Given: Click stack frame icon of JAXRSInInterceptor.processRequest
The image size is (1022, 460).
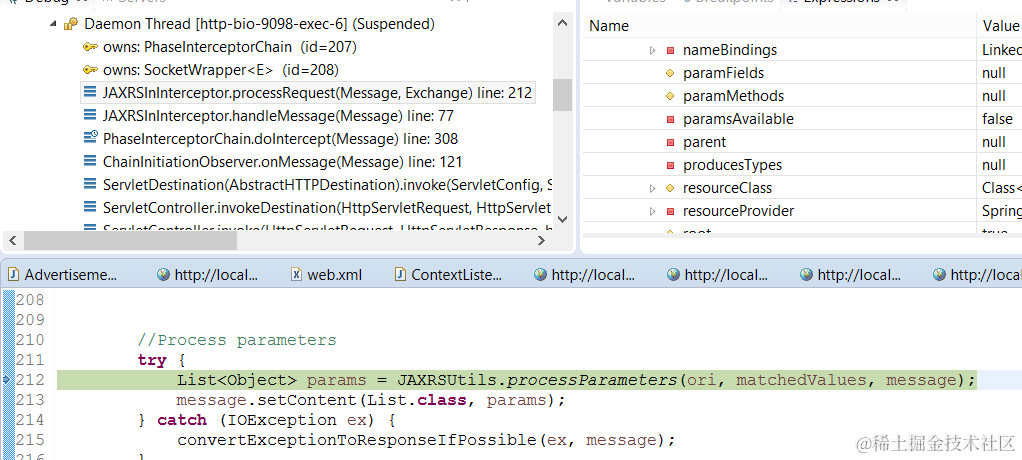Looking at the screenshot, I should pos(91,93).
